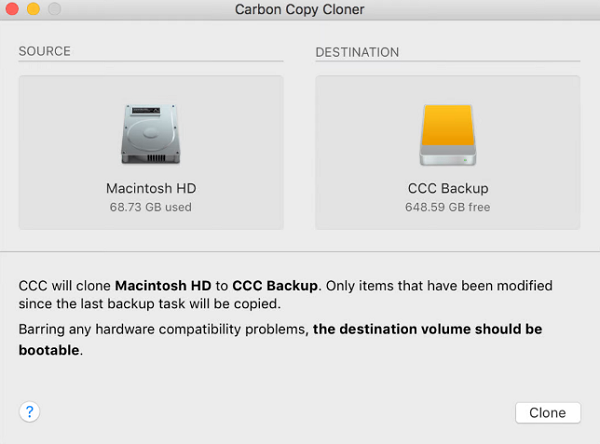Click the DESTINATION section heading
600x444 pixels.
(357, 51)
